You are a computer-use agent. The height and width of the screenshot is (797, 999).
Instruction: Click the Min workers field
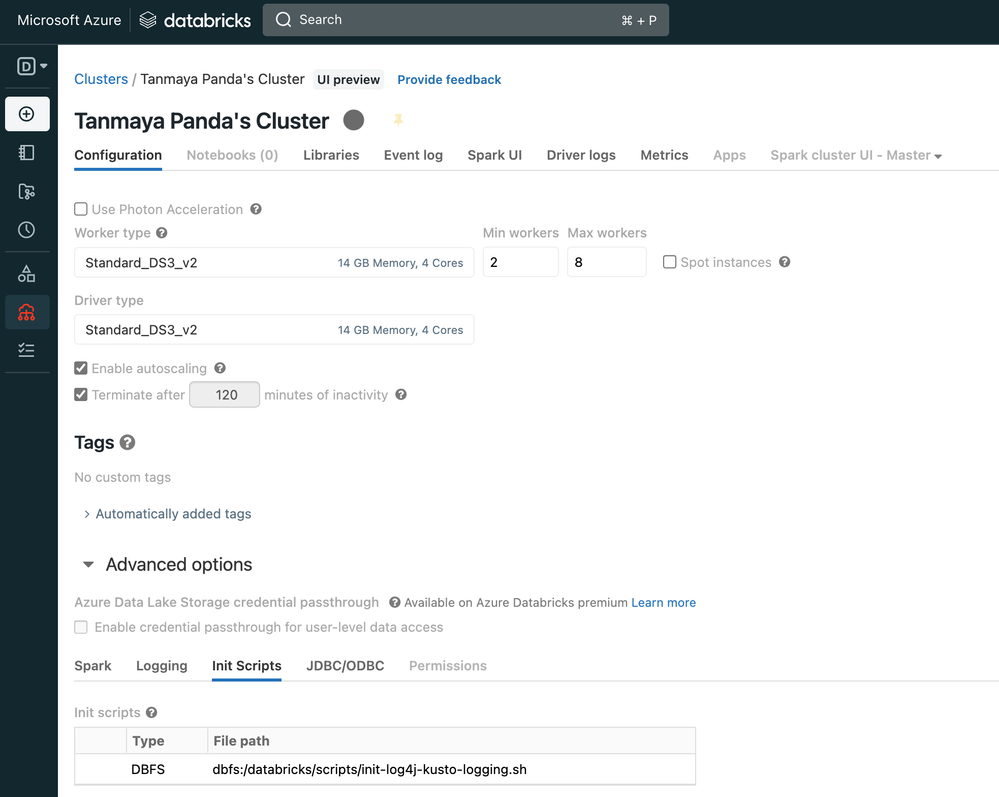[521, 262]
